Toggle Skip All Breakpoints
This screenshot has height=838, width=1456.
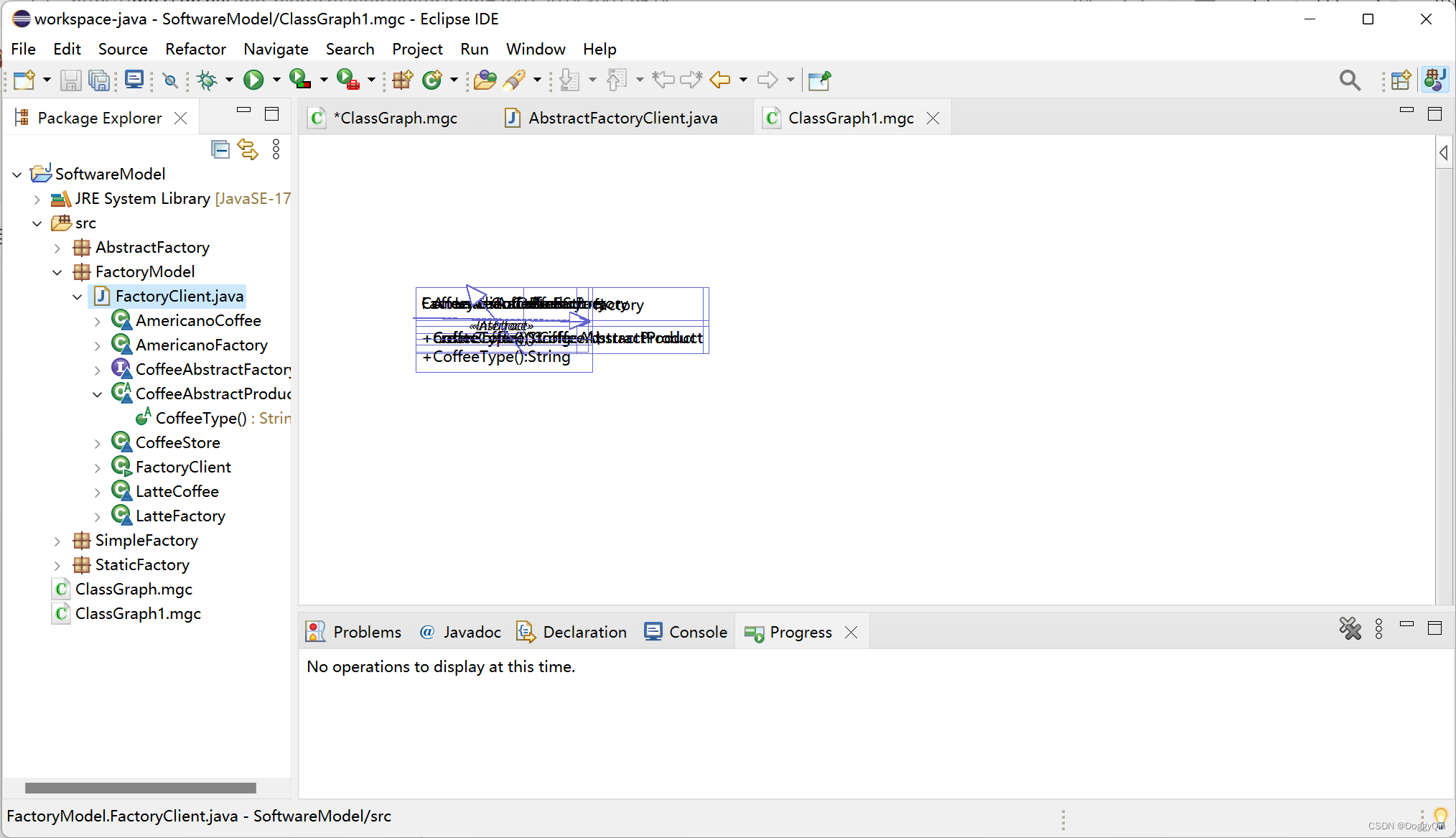click(170, 80)
